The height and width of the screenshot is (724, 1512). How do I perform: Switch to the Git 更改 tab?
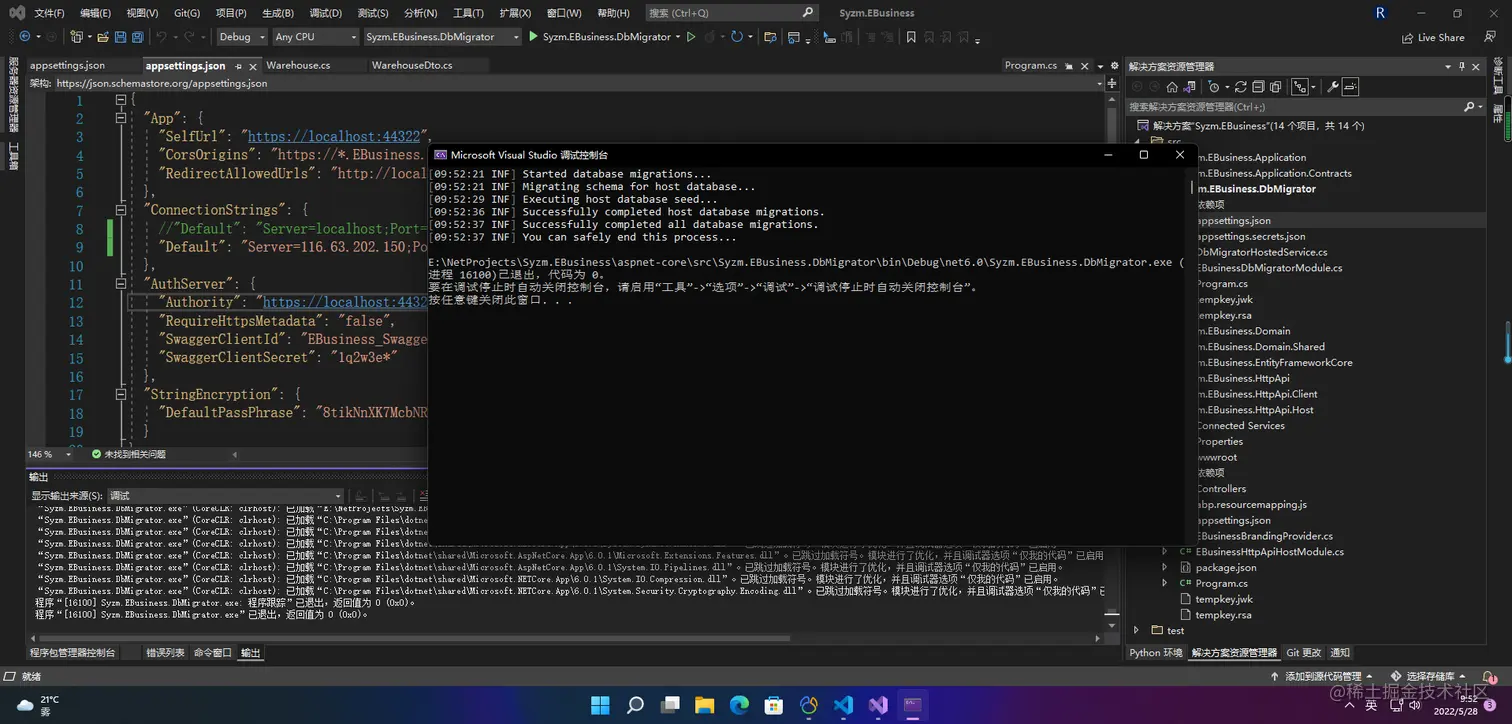1304,653
